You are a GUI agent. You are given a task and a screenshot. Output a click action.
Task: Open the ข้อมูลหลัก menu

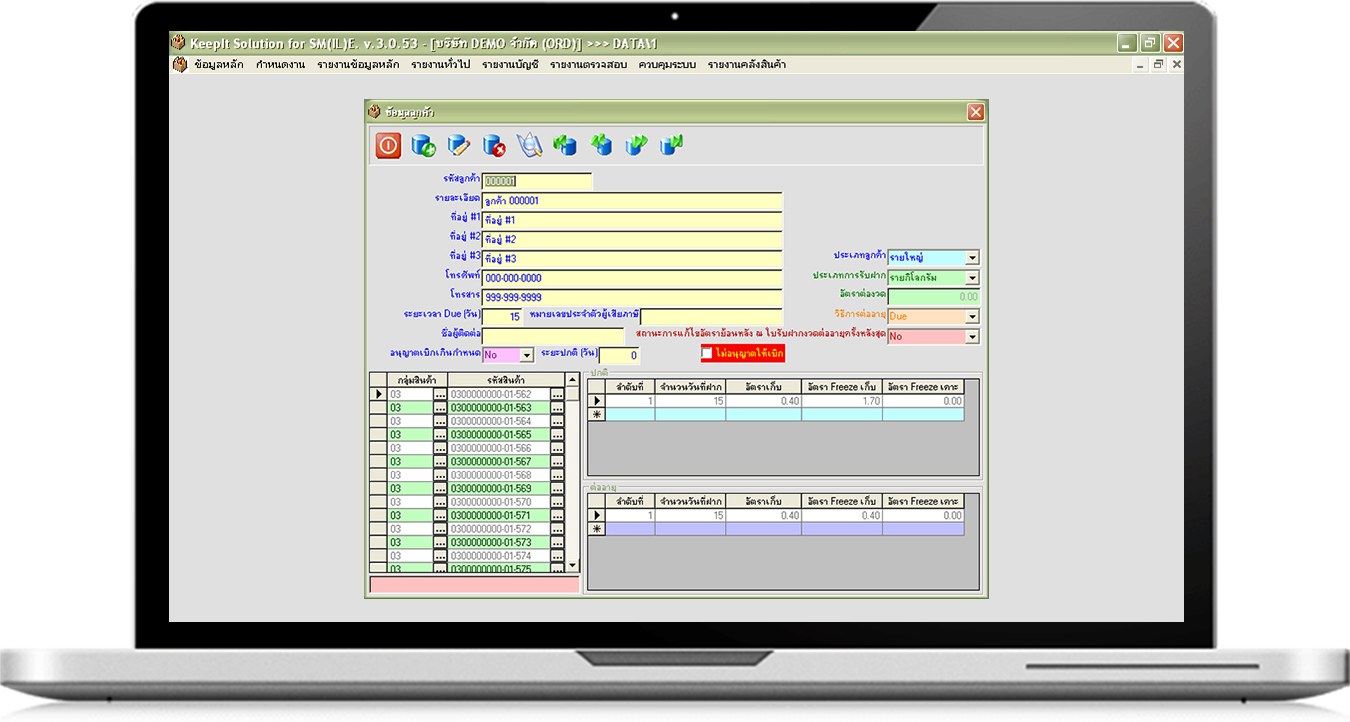click(x=216, y=64)
